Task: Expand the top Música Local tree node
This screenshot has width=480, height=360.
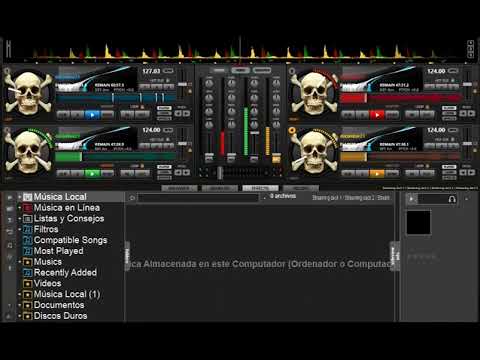Action: pyautogui.click(x=20, y=197)
